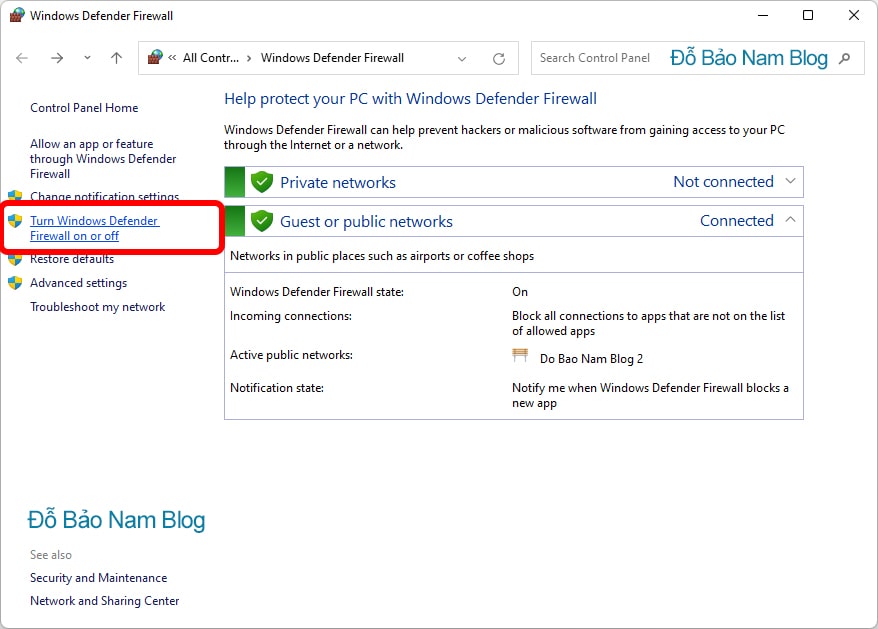The height and width of the screenshot is (629, 878).
Task: Click Windows Defender Firewall breadcrumb segment
Action: click(332, 58)
